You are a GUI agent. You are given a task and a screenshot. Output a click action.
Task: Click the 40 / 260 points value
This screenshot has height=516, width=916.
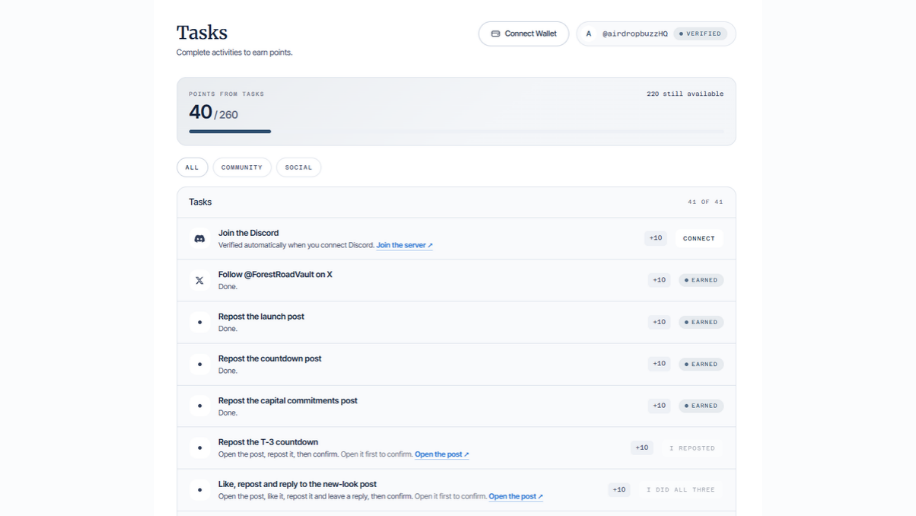[213, 112]
